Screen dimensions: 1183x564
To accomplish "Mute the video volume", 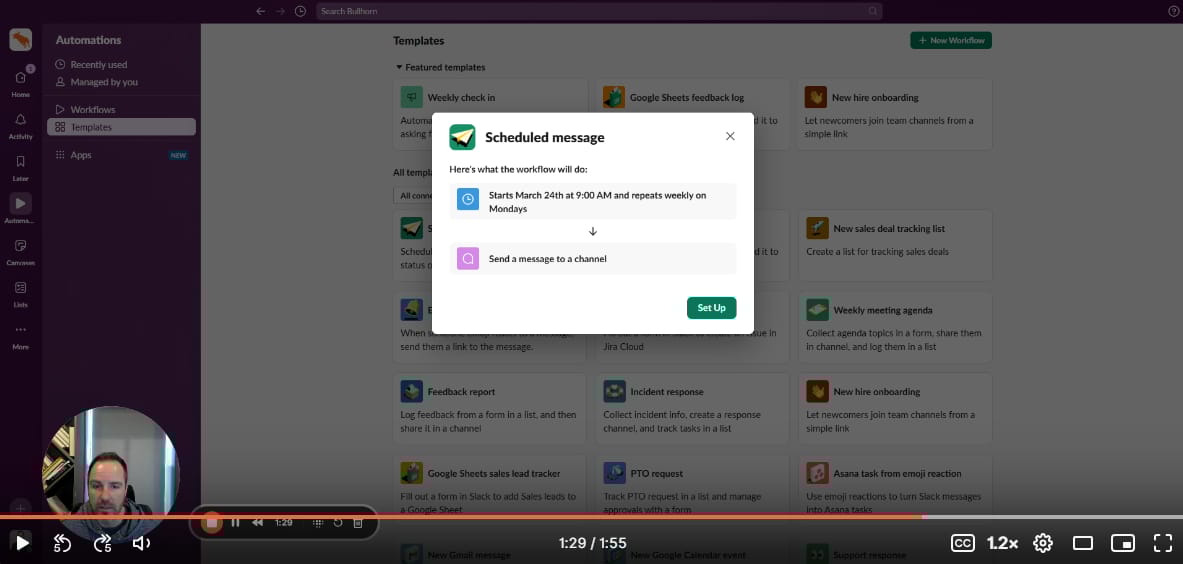I will tap(141, 543).
